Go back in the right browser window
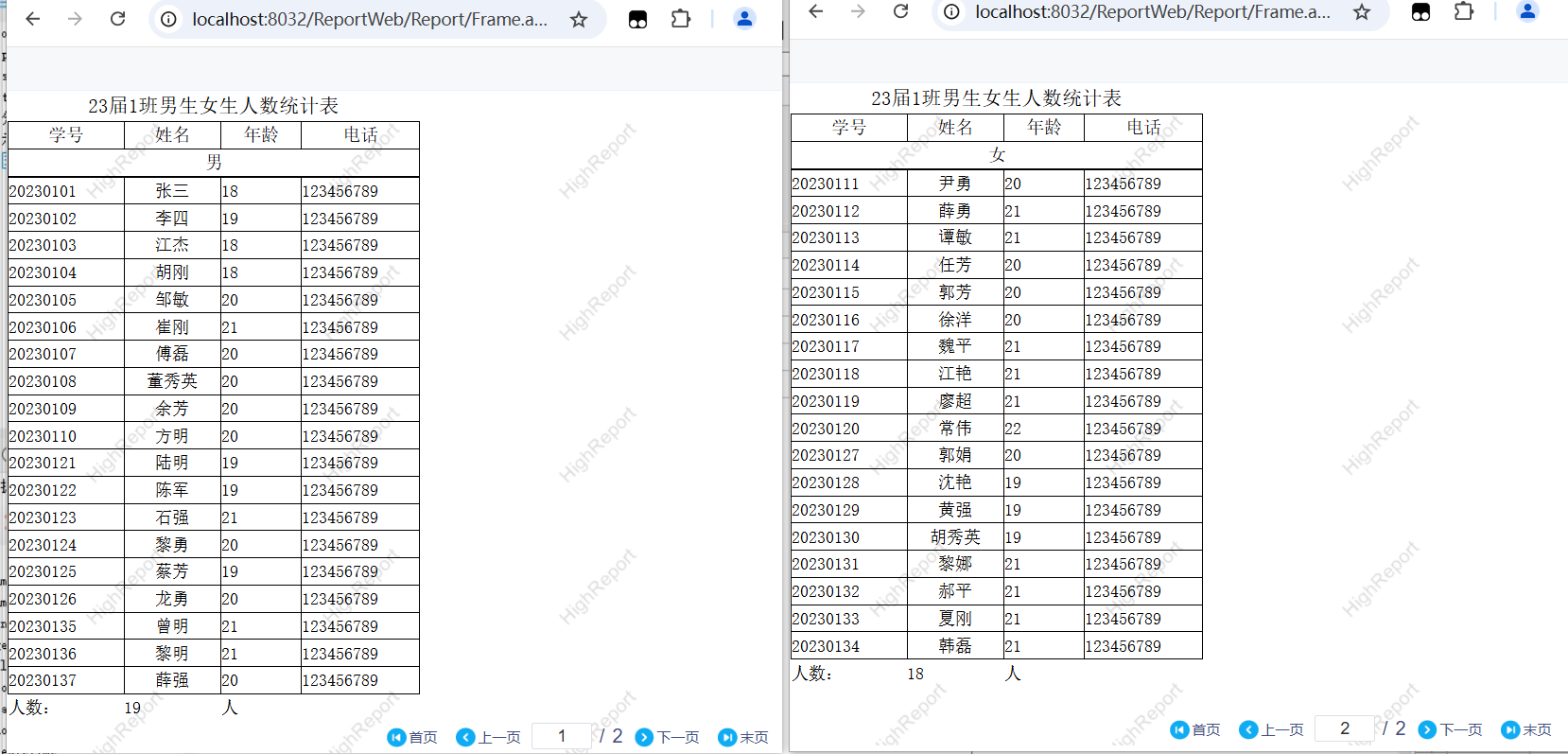The height and width of the screenshot is (754, 1568). [816, 11]
